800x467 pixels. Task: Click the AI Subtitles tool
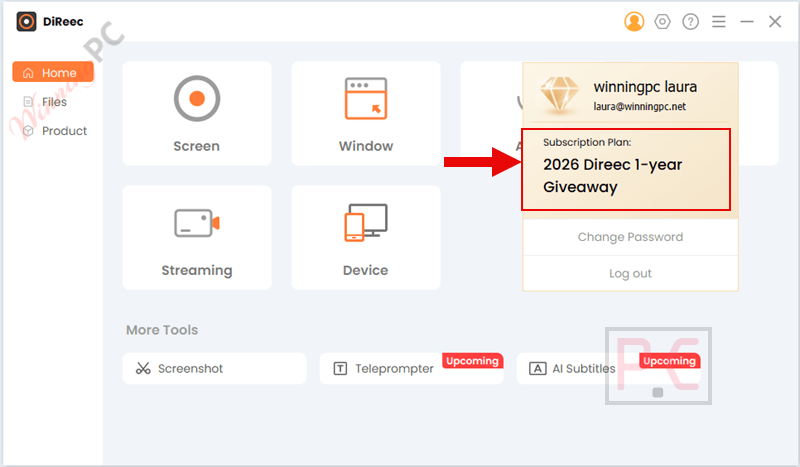609,368
